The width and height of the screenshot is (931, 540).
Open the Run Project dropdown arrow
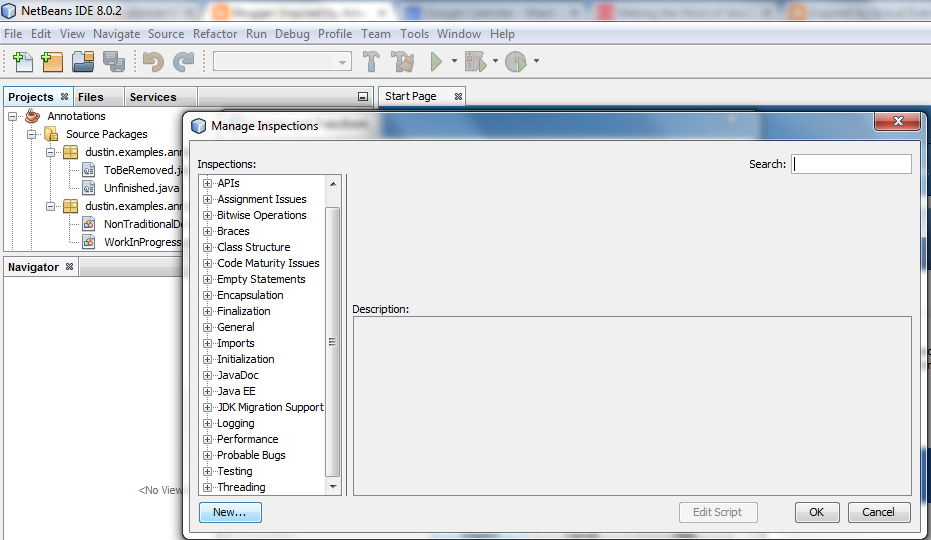(x=454, y=61)
